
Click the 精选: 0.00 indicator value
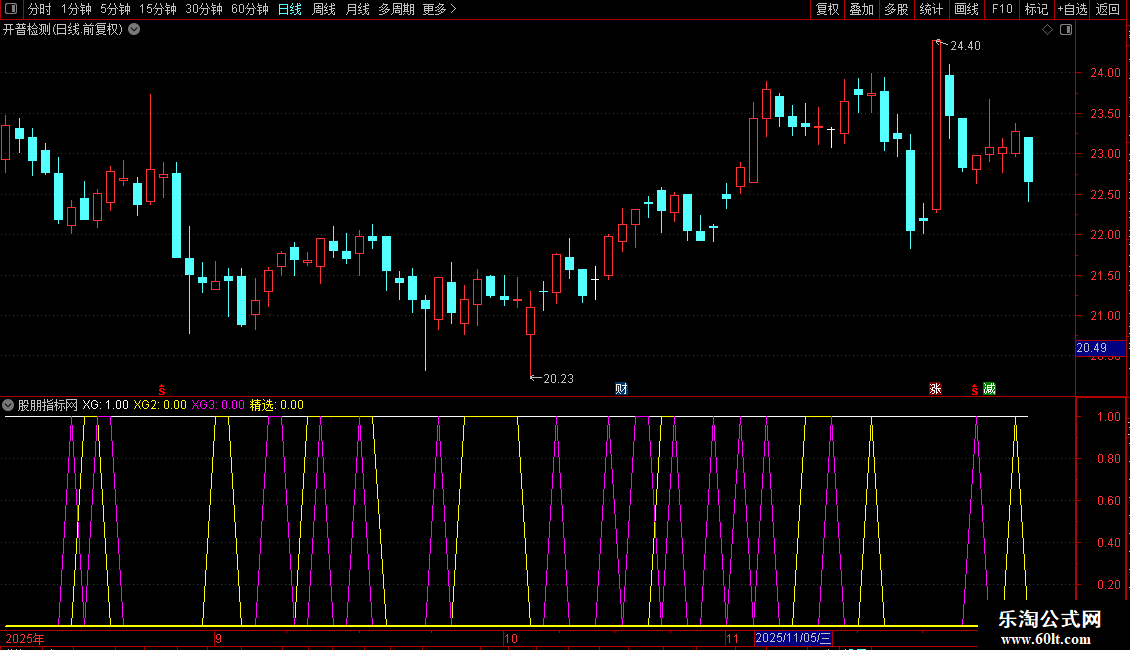(x=277, y=405)
